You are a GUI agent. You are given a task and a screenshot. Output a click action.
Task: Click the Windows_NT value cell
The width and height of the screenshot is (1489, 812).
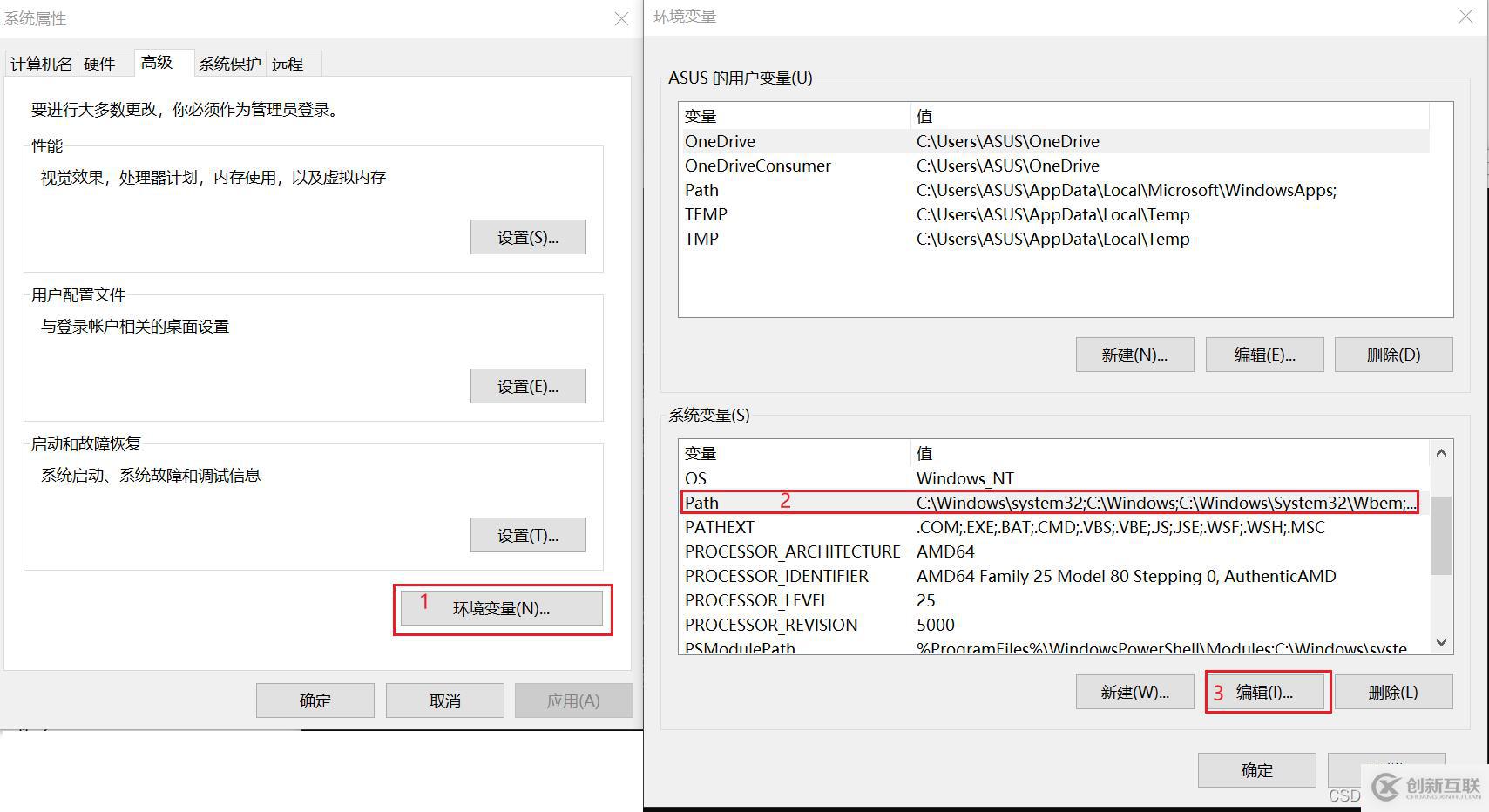coord(965,478)
